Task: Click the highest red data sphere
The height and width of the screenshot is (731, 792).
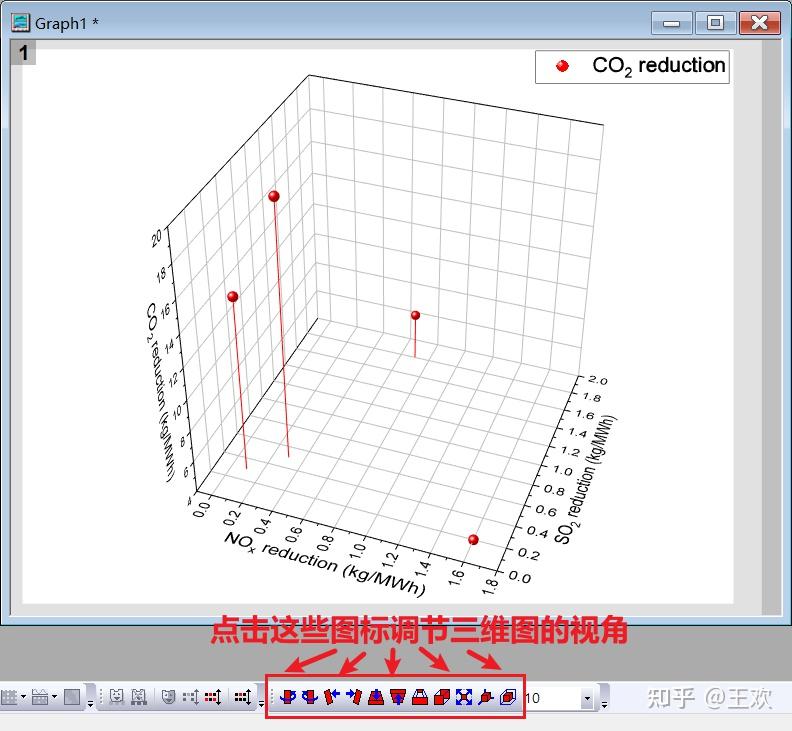Action: (274, 196)
